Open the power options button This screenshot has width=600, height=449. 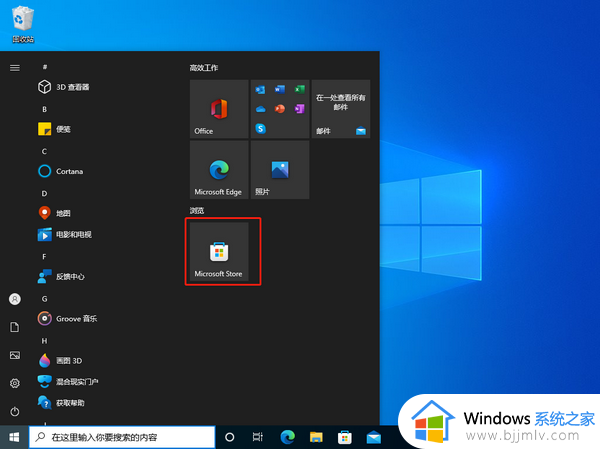[15, 411]
